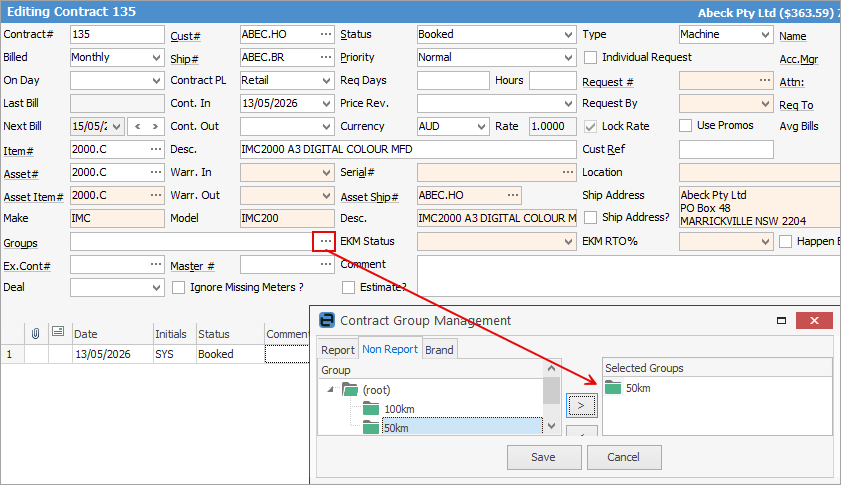
Task: Enable Use Promos checkbox
Action: pyautogui.click(x=685, y=126)
